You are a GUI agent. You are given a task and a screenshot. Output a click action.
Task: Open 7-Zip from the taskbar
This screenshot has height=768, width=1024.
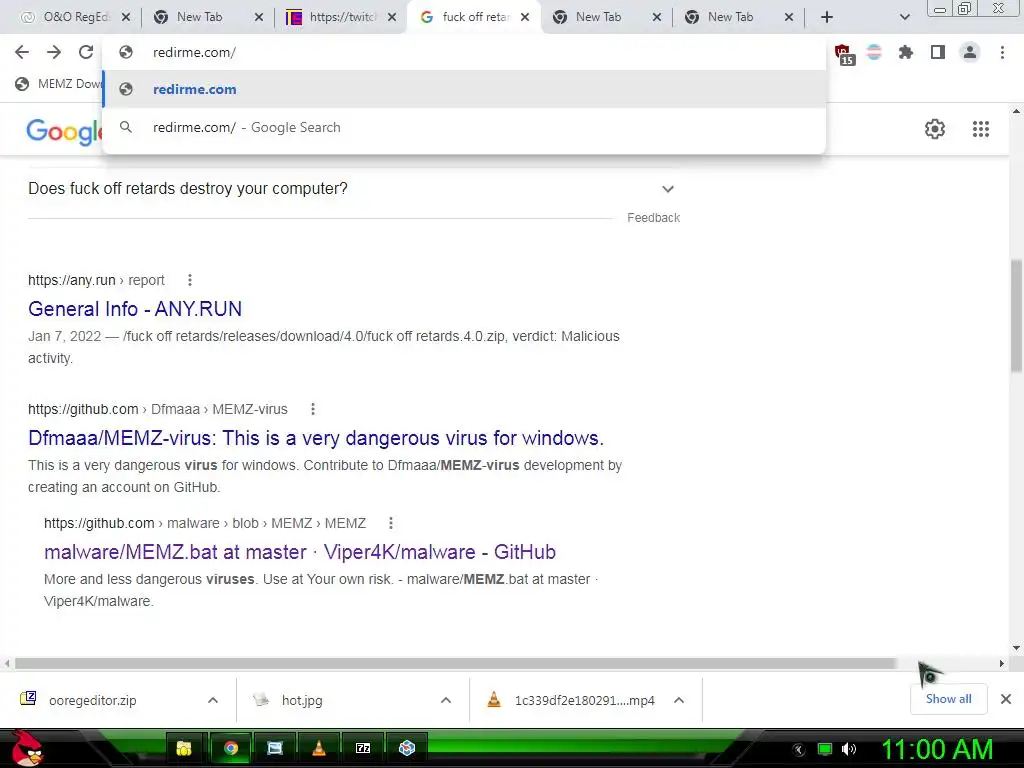pyautogui.click(x=362, y=748)
